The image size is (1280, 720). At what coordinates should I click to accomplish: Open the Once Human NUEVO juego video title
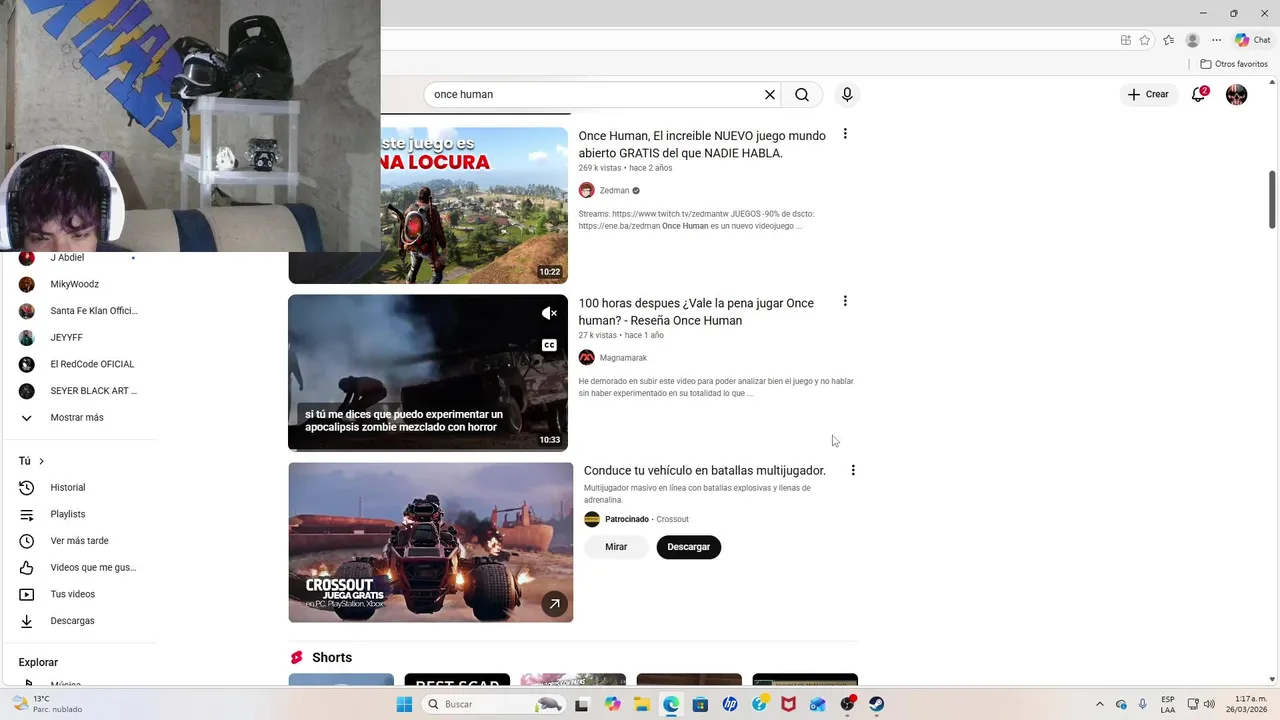coord(702,144)
